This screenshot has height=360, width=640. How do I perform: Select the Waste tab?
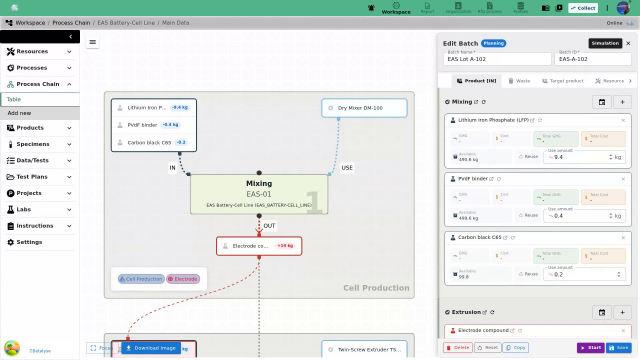coord(519,81)
